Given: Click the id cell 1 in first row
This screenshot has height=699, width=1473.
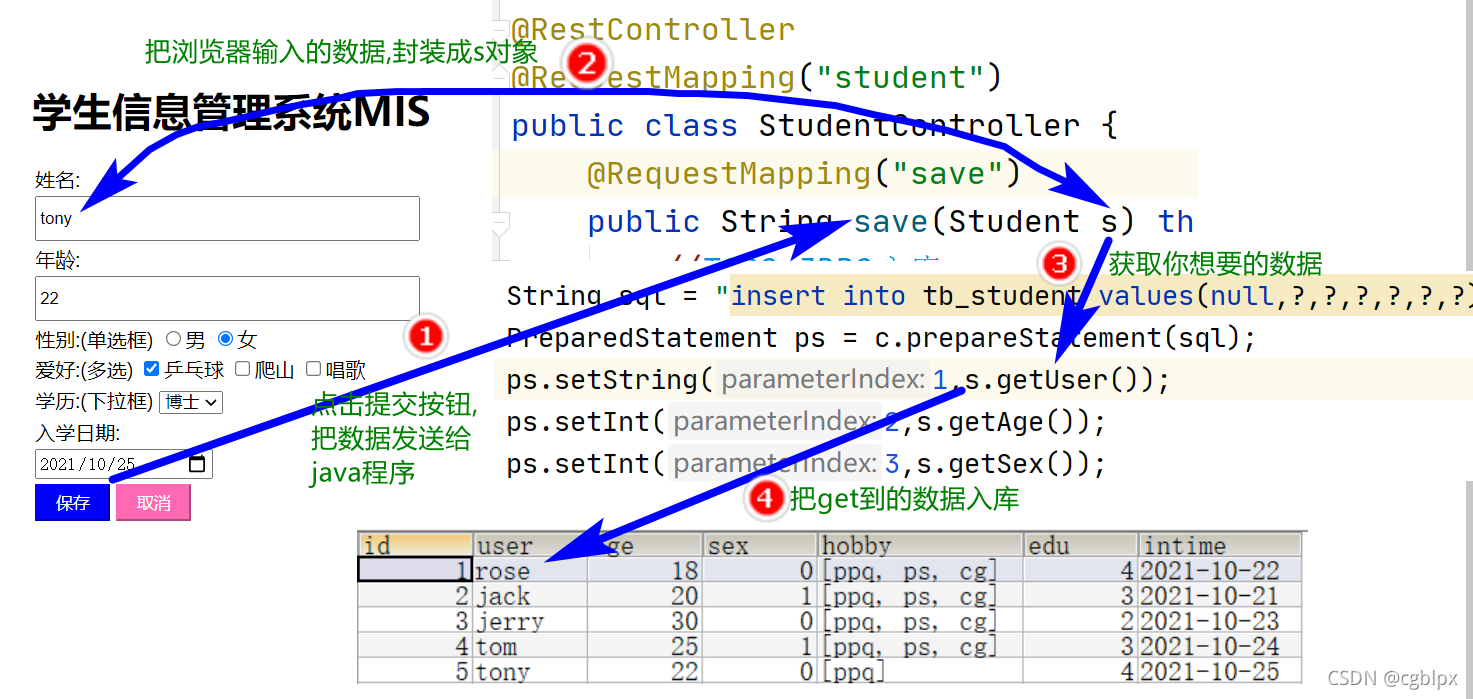Looking at the screenshot, I should point(415,570).
